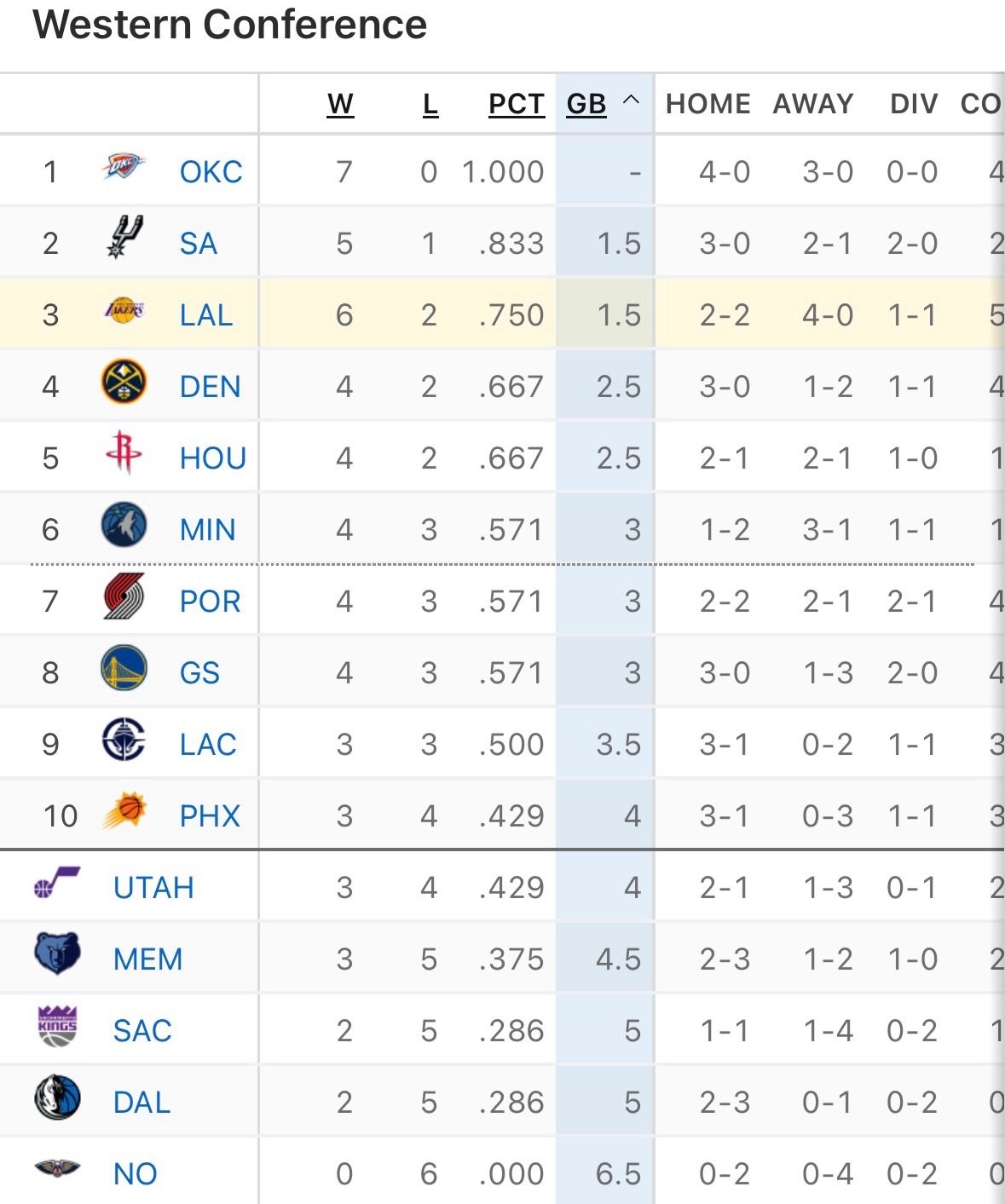Open the UTAH team link
Image resolution: width=1005 pixels, height=1204 pixels.
click(x=153, y=888)
